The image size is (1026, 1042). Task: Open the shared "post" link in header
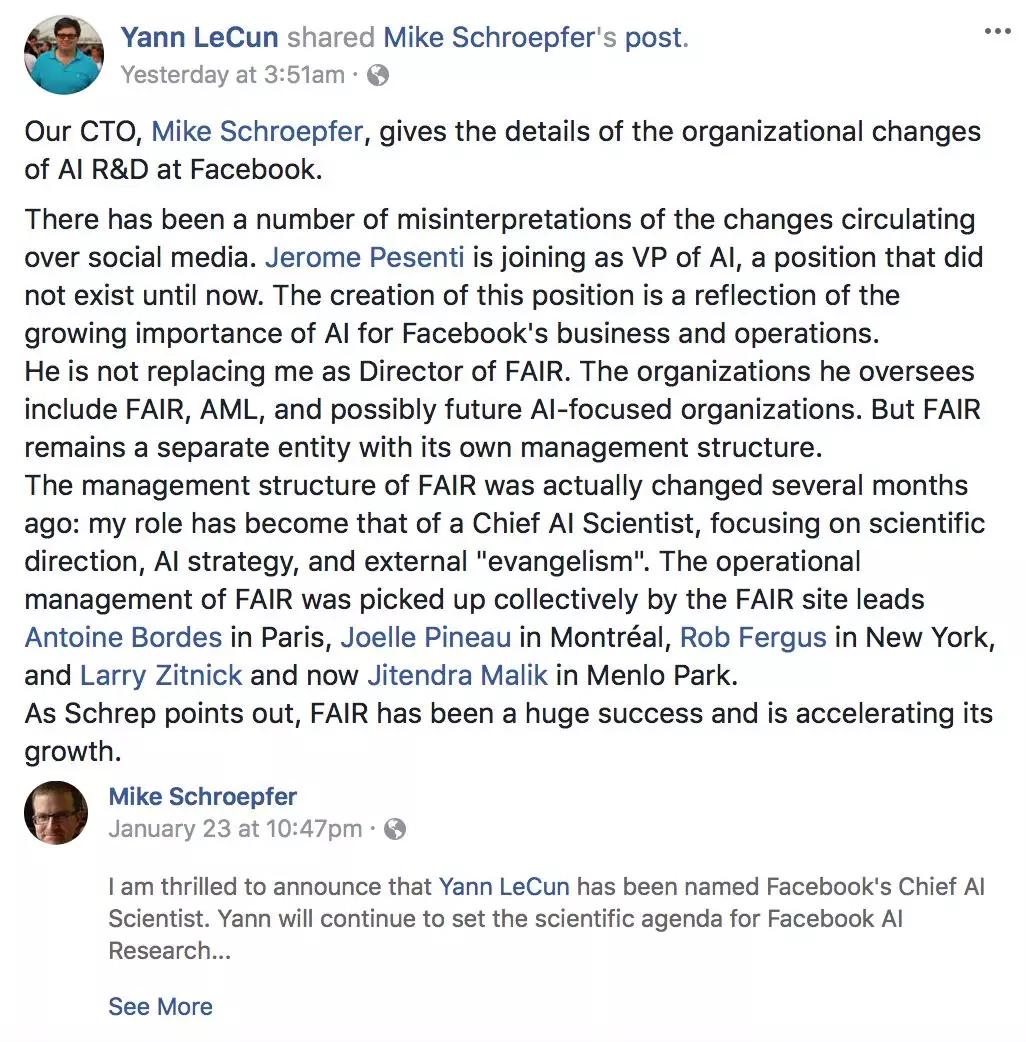(653, 38)
